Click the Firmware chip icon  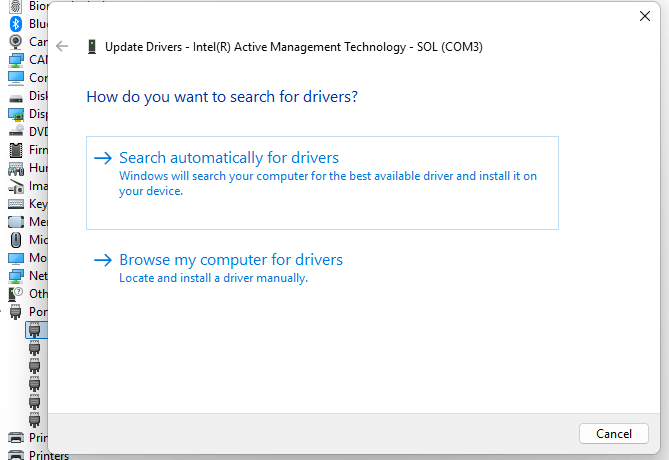coord(16,150)
